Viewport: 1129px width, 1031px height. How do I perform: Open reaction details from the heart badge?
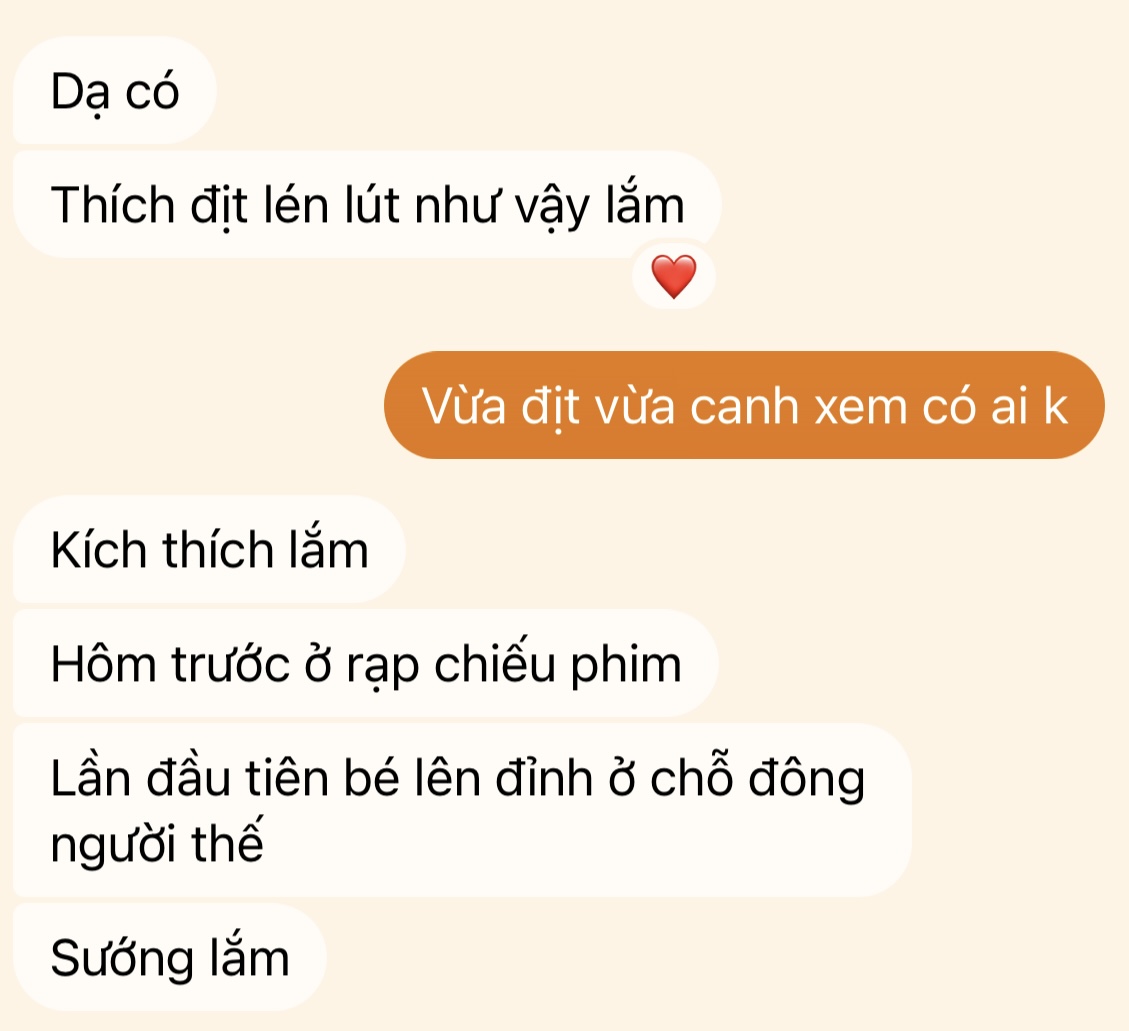click(x=673, y=276)
